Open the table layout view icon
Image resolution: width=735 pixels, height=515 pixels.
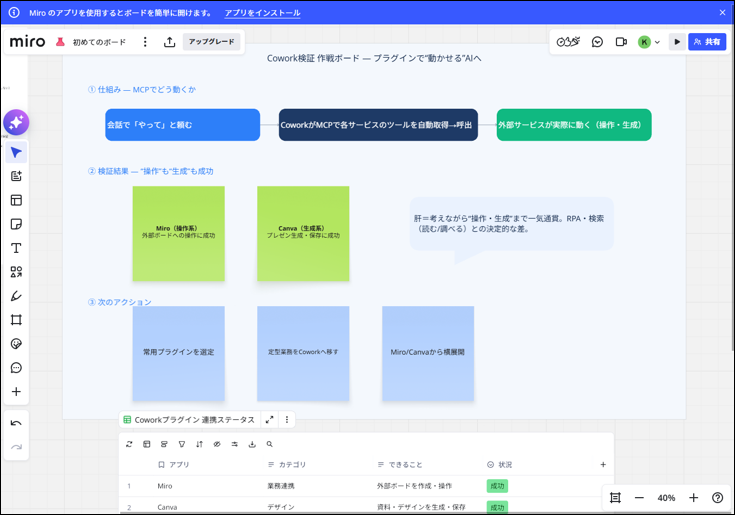147,444
